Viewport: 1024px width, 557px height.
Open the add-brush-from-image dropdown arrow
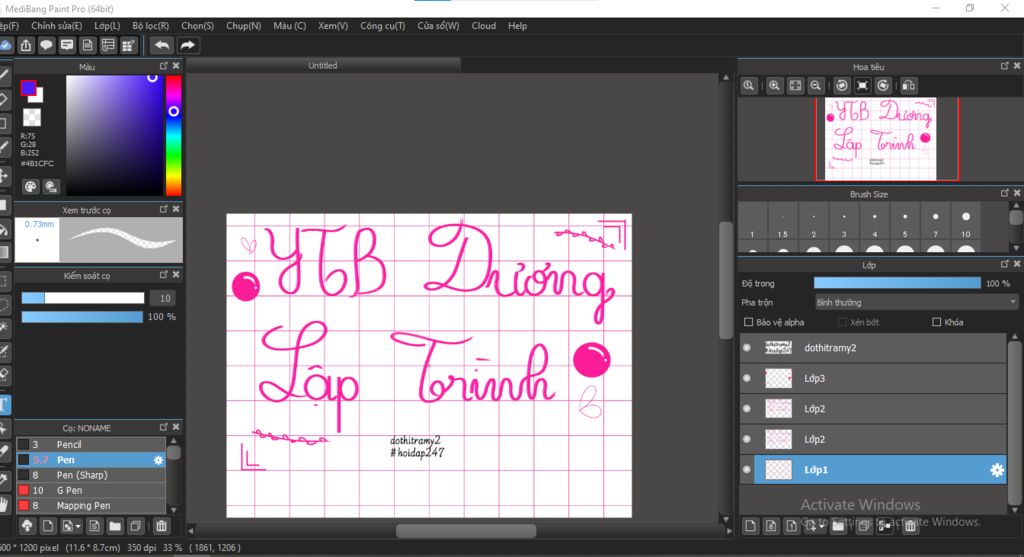tap(78, 526)
